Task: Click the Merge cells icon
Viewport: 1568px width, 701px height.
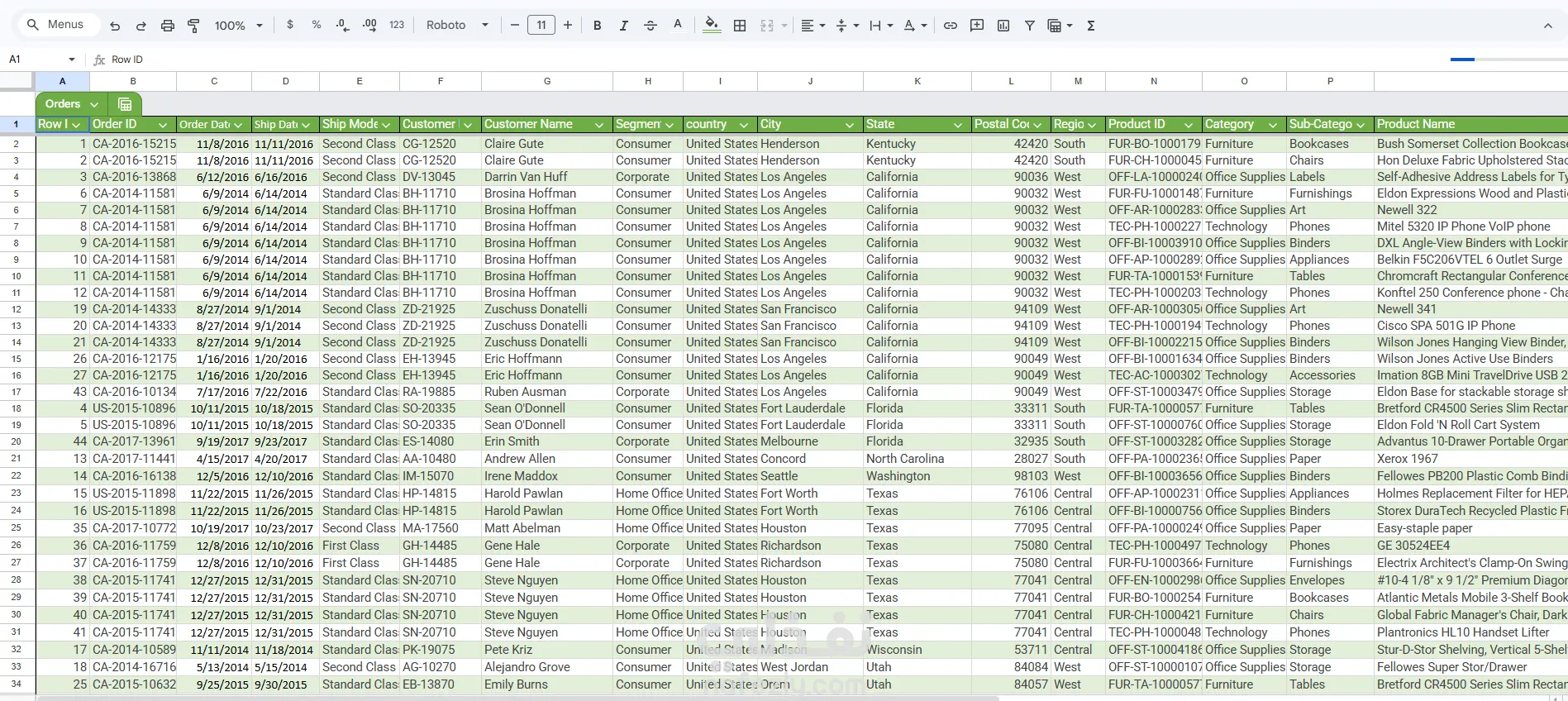Action: (x=767, y=25)
